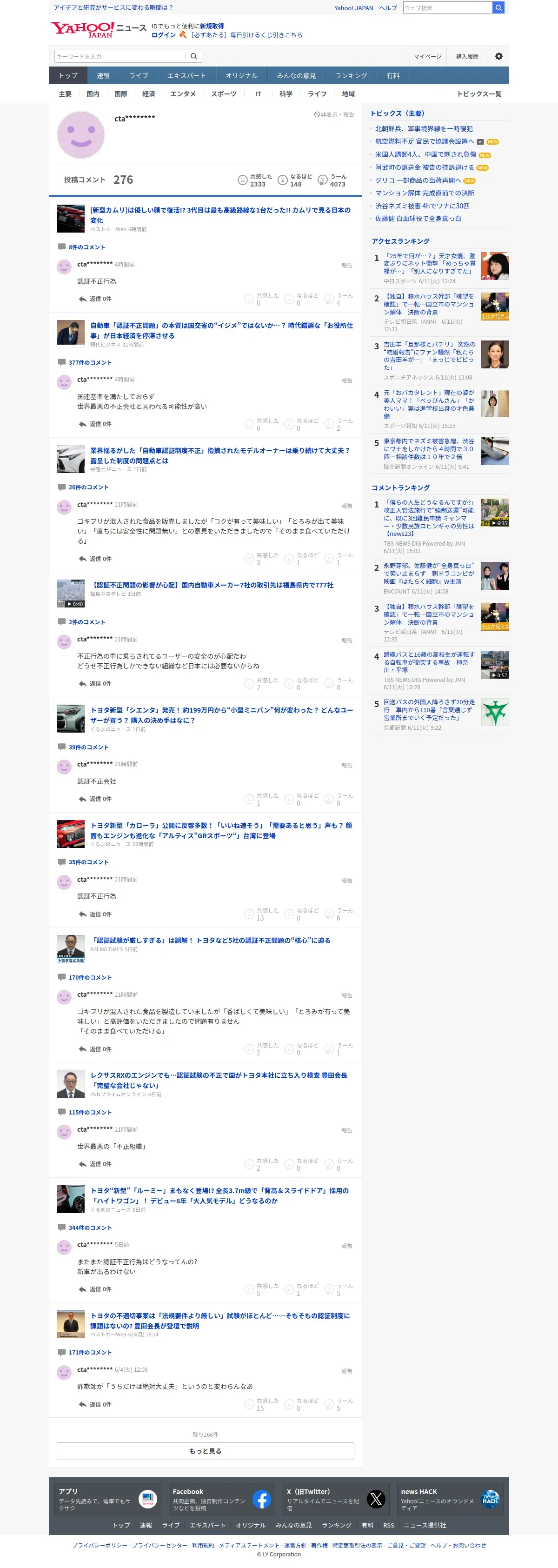
Task: Open access ranking item 1 thumbnail
Action: coord(495,266)
